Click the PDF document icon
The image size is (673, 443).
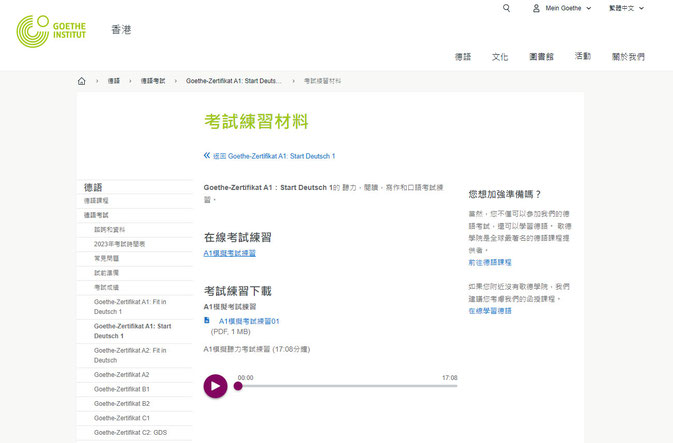coord(207,320)
